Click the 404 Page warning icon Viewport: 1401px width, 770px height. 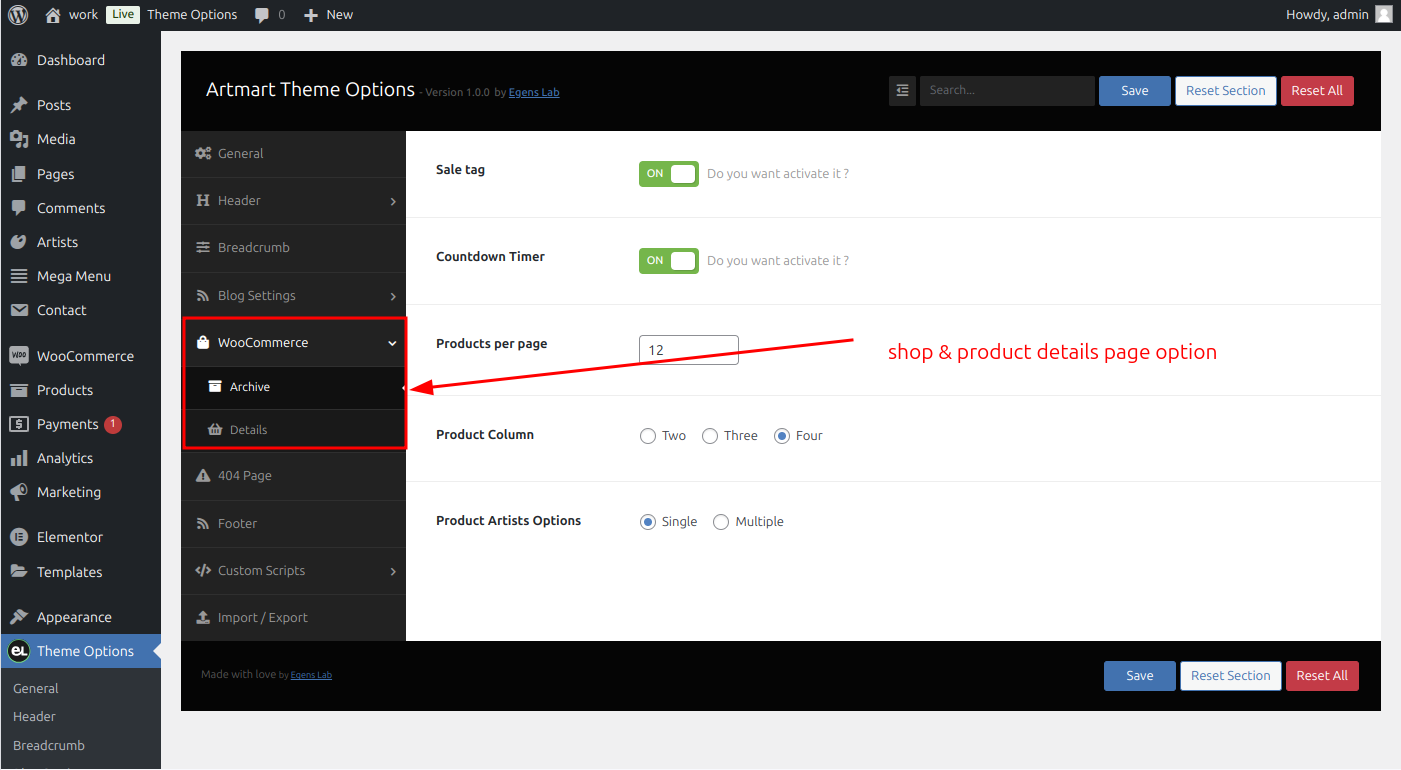[x=203, y=475]
